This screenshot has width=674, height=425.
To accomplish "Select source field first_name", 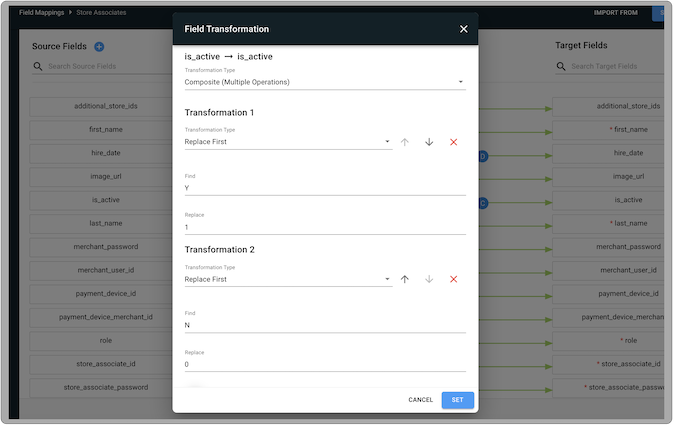I will point(101,129).
